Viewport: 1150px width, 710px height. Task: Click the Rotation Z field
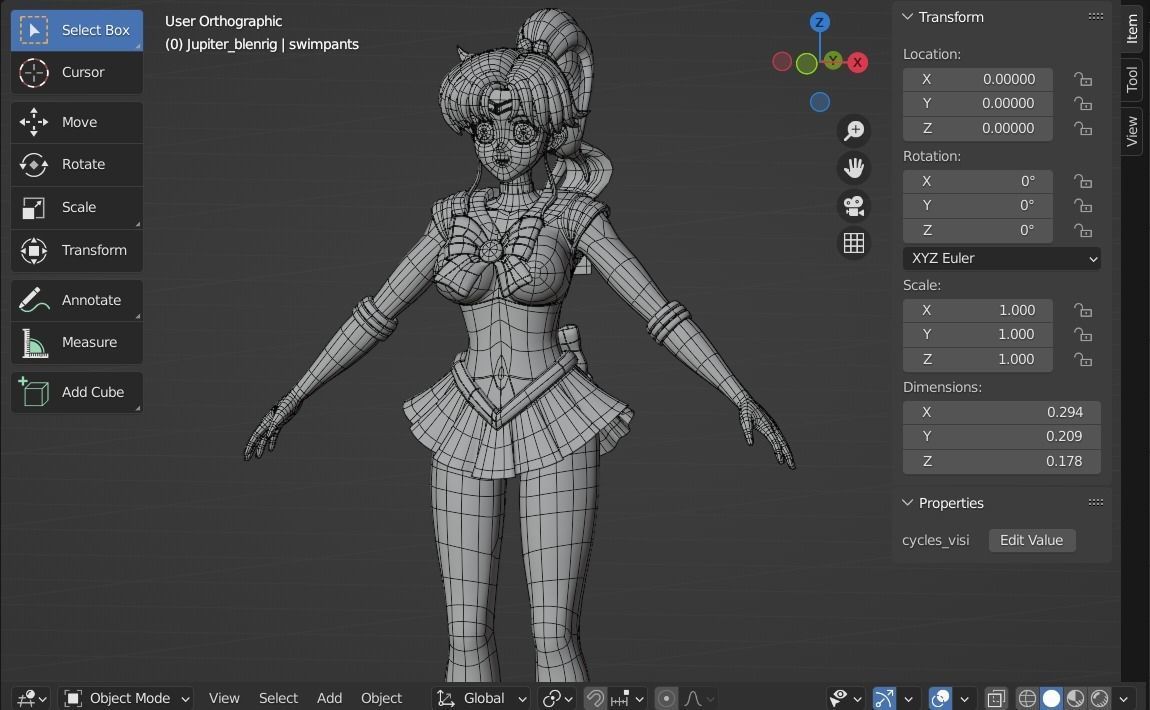pos(978,230)
